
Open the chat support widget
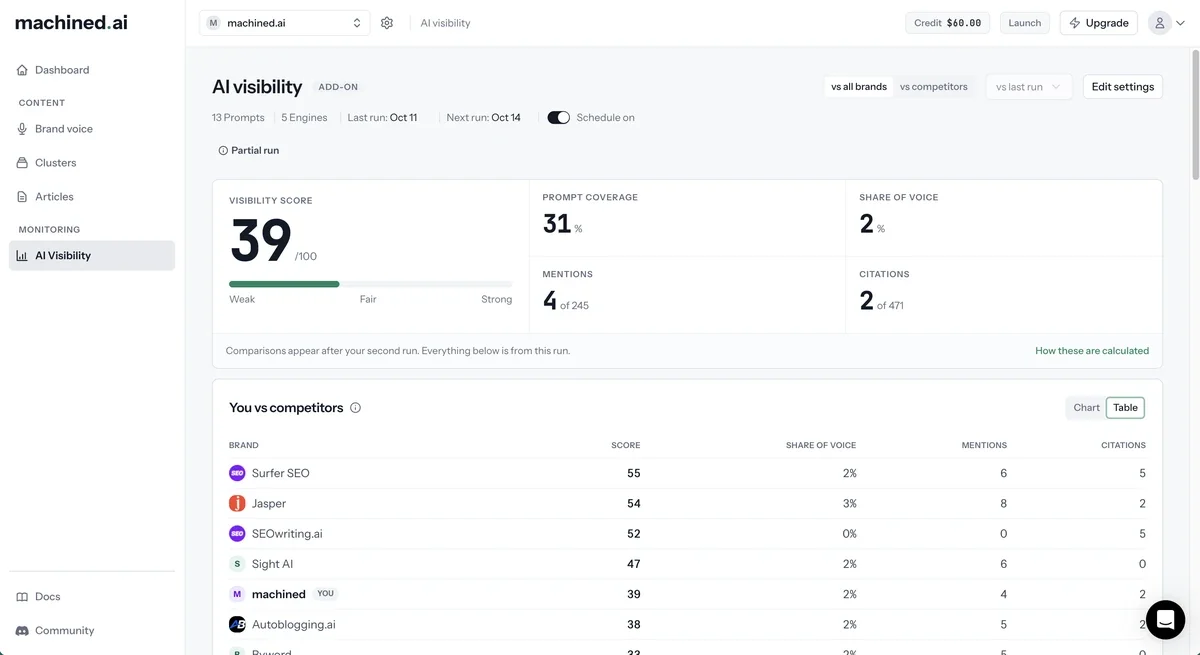click(x=1165, y=620)
